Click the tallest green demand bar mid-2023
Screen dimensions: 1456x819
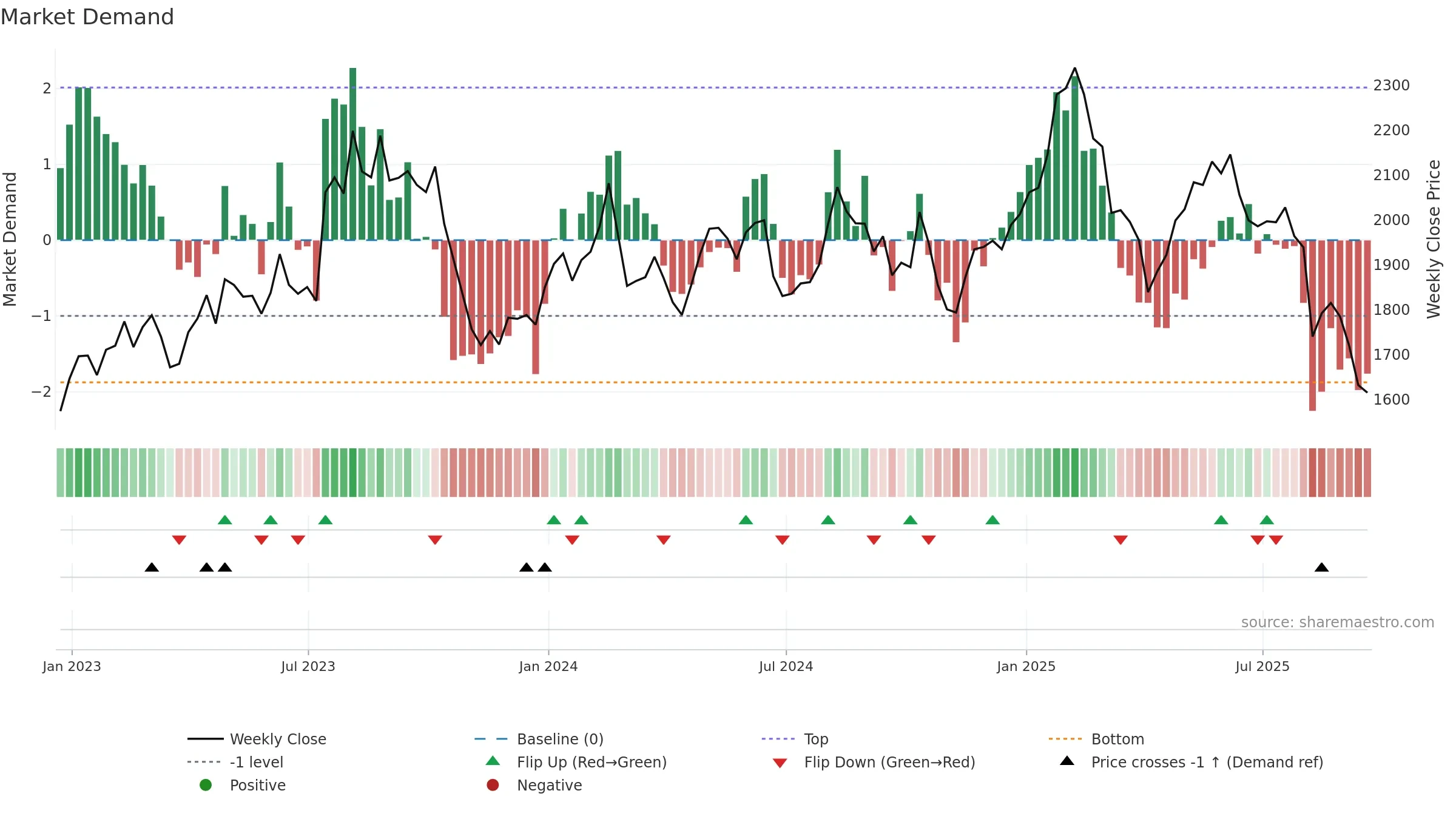pyautogui.click(x=353, y=154)
